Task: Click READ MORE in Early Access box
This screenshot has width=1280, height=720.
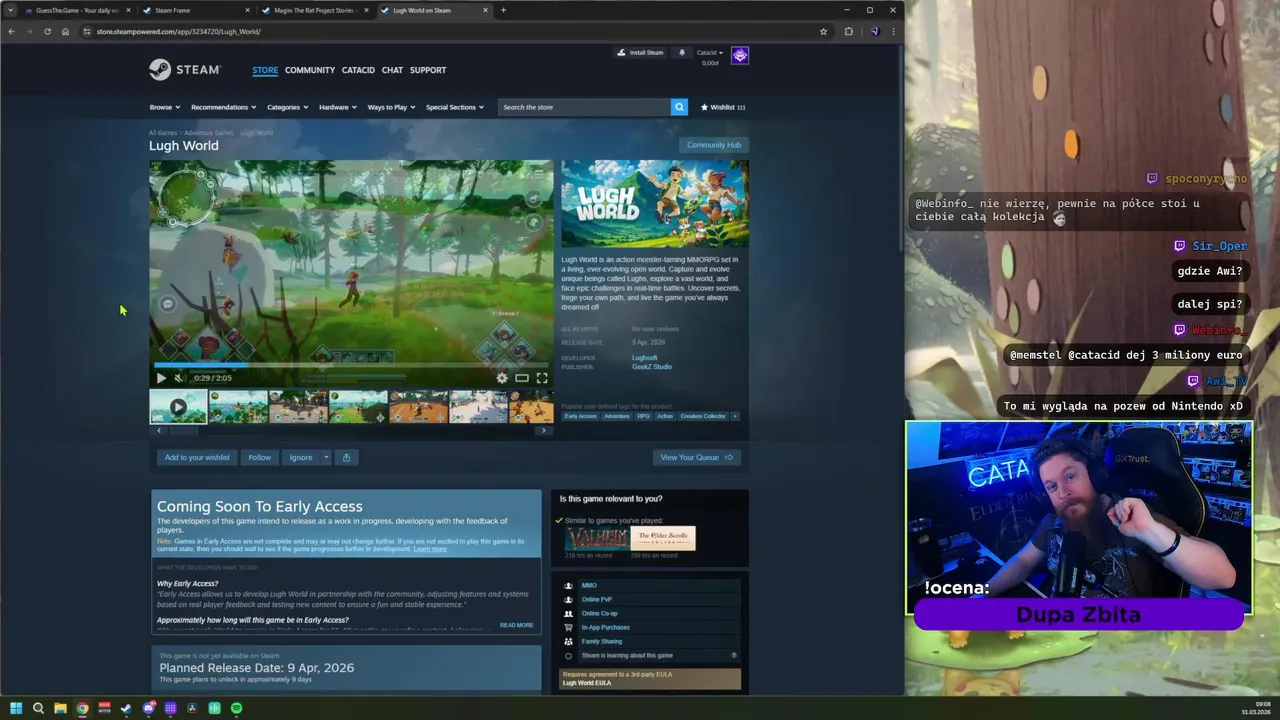Action: coord(516,625)
